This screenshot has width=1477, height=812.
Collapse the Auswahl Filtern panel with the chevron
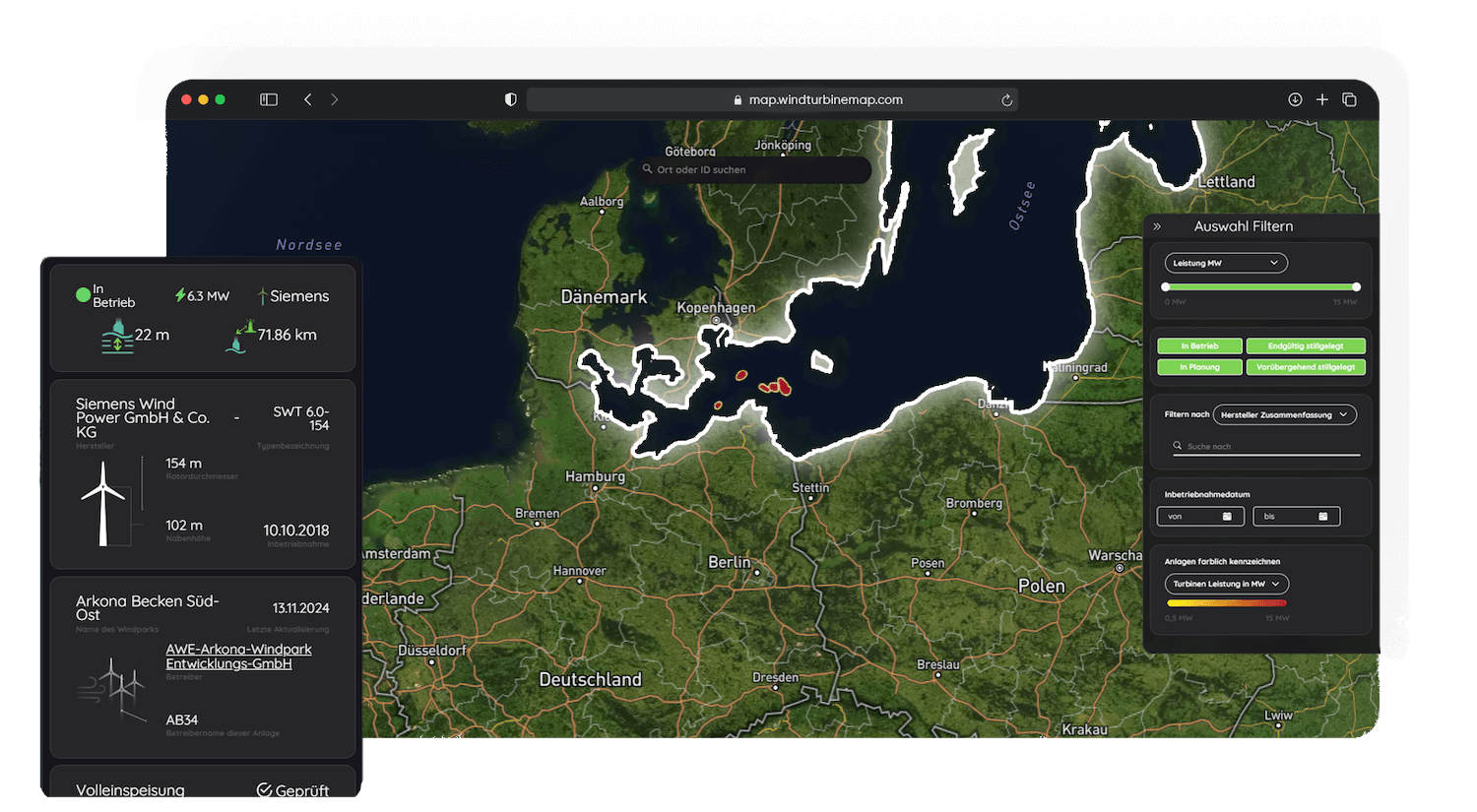tap(1157, 224)
